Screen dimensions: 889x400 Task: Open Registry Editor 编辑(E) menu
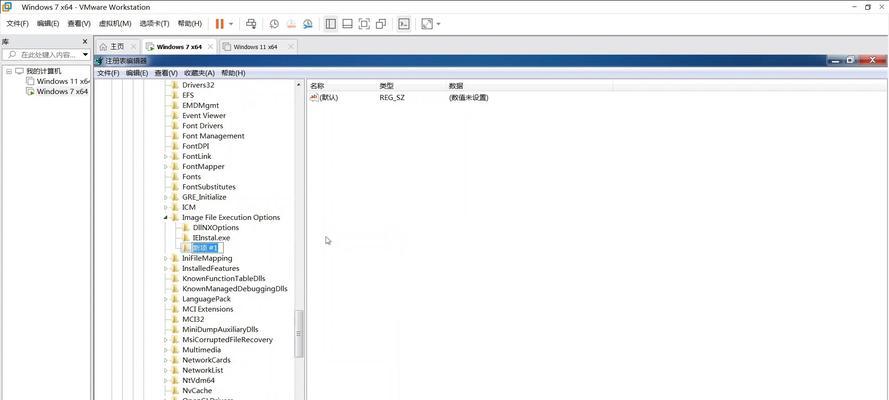(137, 73)
